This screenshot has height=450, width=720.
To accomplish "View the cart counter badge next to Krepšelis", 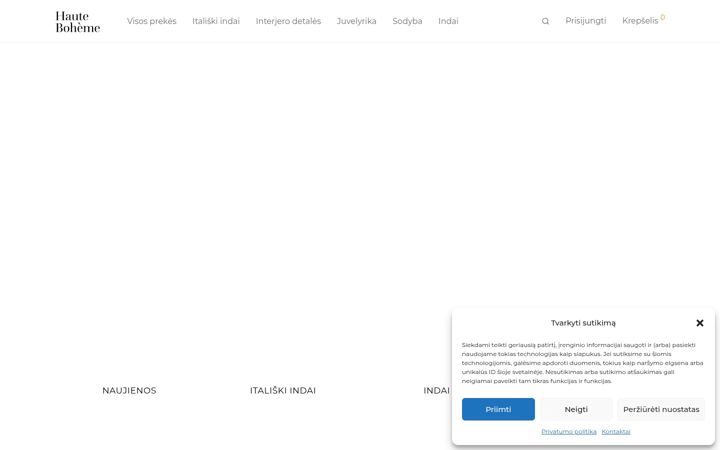I will point(663,17).
